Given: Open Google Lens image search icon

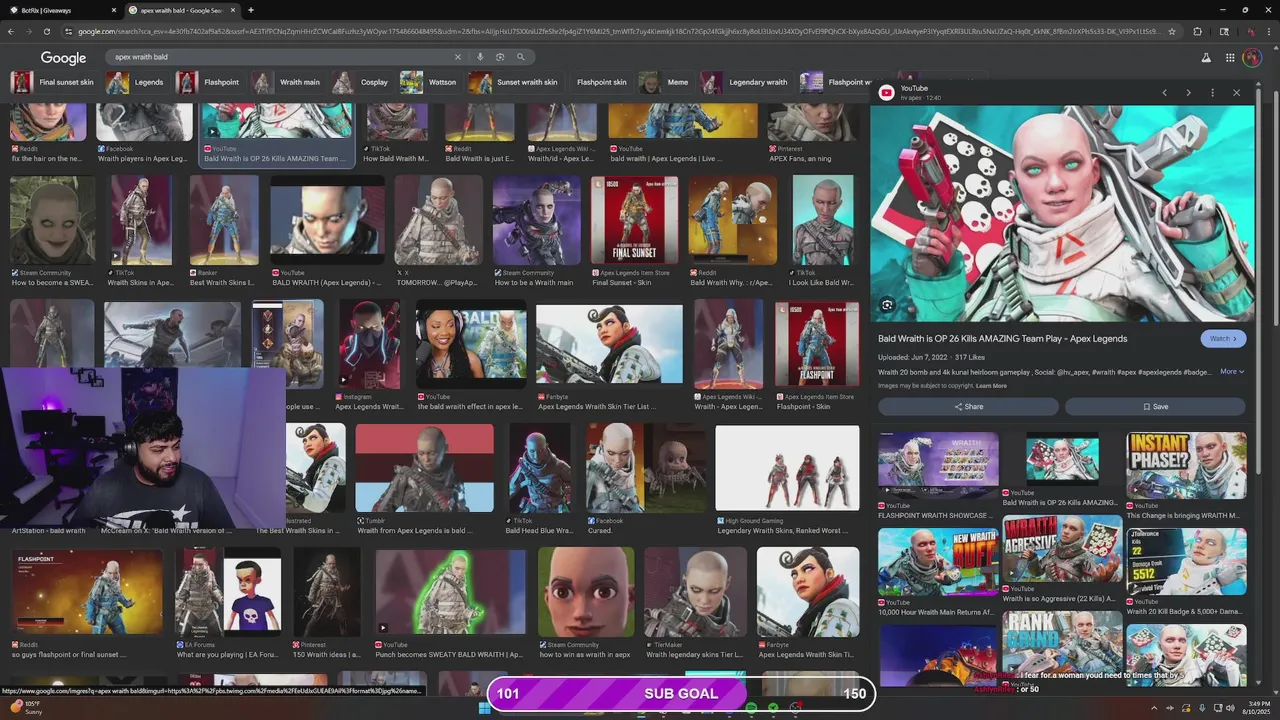Looking at the screenshot, I should 500,57.
